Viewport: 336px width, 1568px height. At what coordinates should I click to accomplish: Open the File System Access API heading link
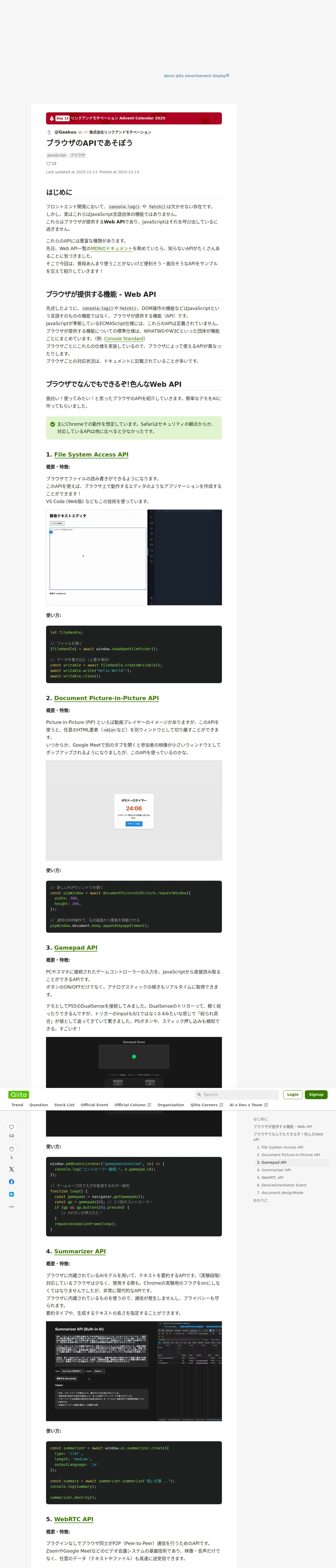(92, 455)
